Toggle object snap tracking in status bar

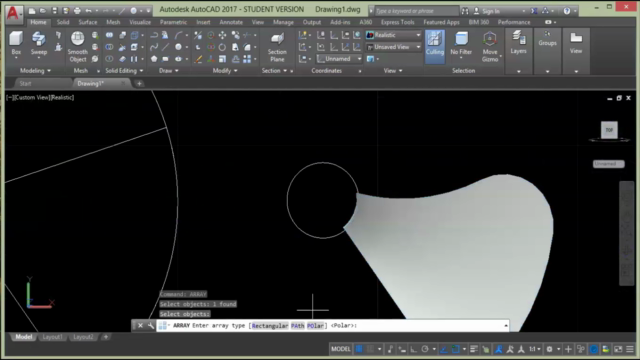coord(444,349)
